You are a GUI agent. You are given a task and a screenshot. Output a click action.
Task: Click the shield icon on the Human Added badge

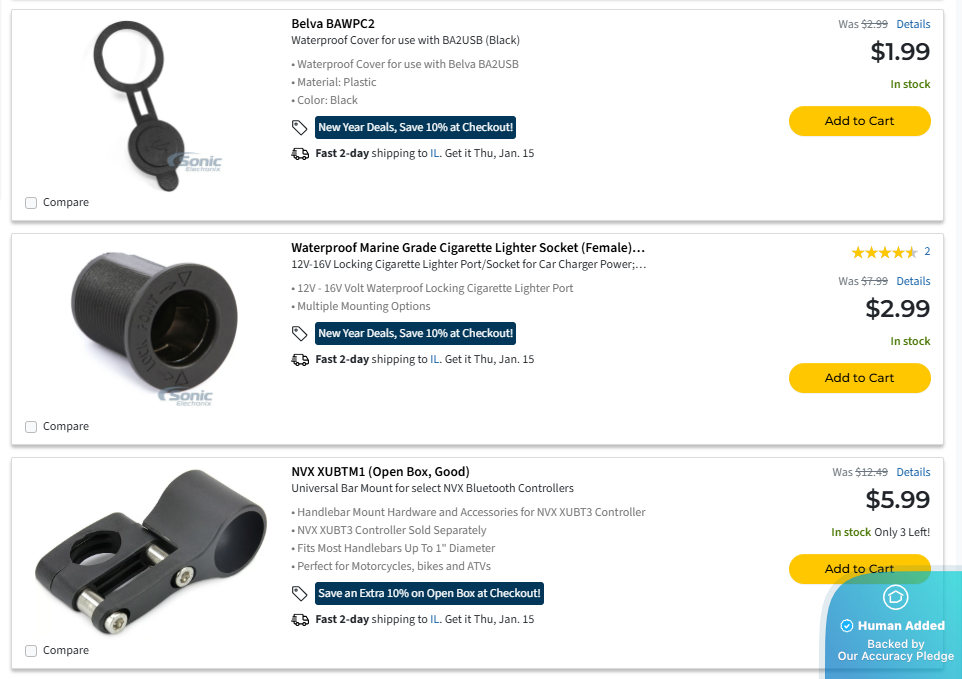coord(895,597)
